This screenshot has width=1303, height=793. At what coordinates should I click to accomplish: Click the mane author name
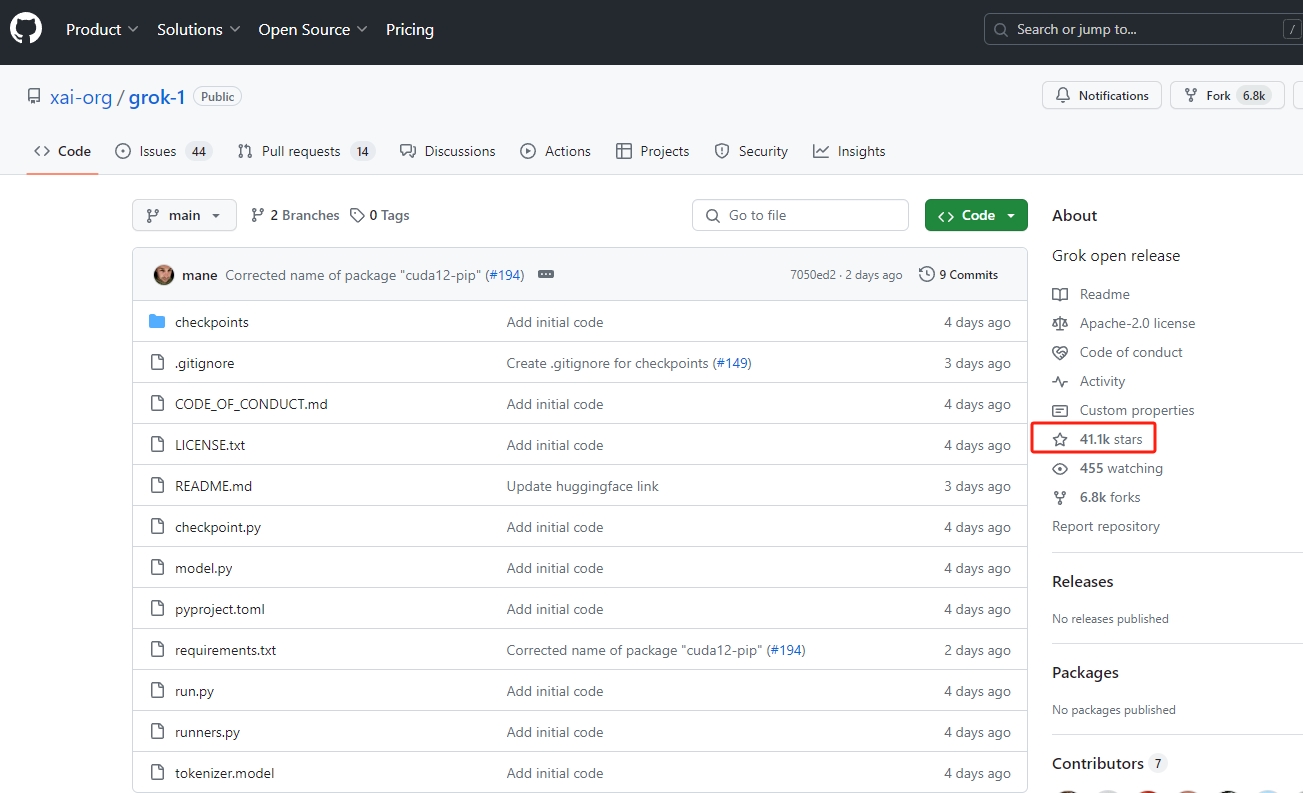[200, 275]
